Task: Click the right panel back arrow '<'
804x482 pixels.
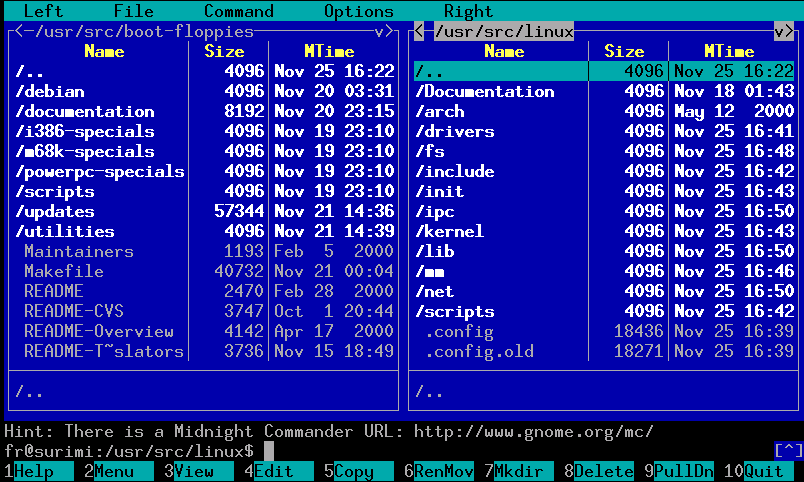Action: coord(419,31)
